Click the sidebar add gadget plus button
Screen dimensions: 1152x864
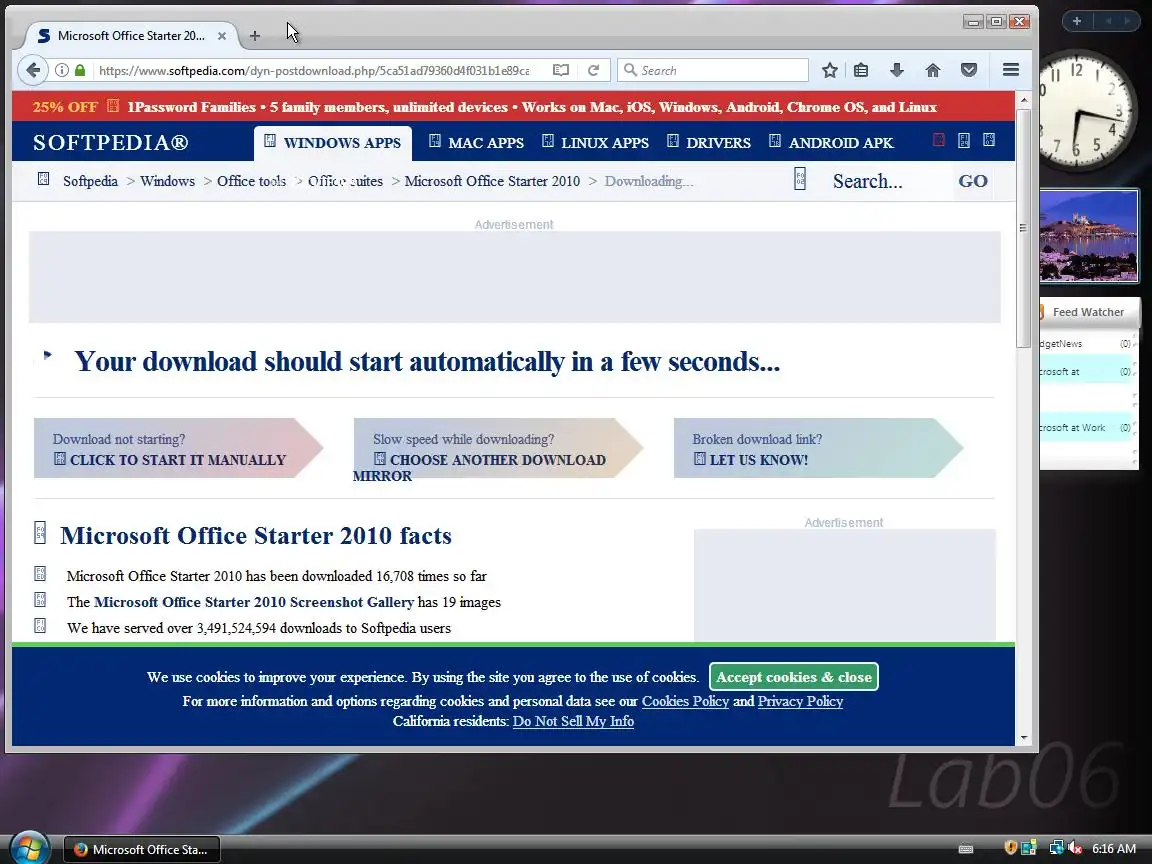1076,21
